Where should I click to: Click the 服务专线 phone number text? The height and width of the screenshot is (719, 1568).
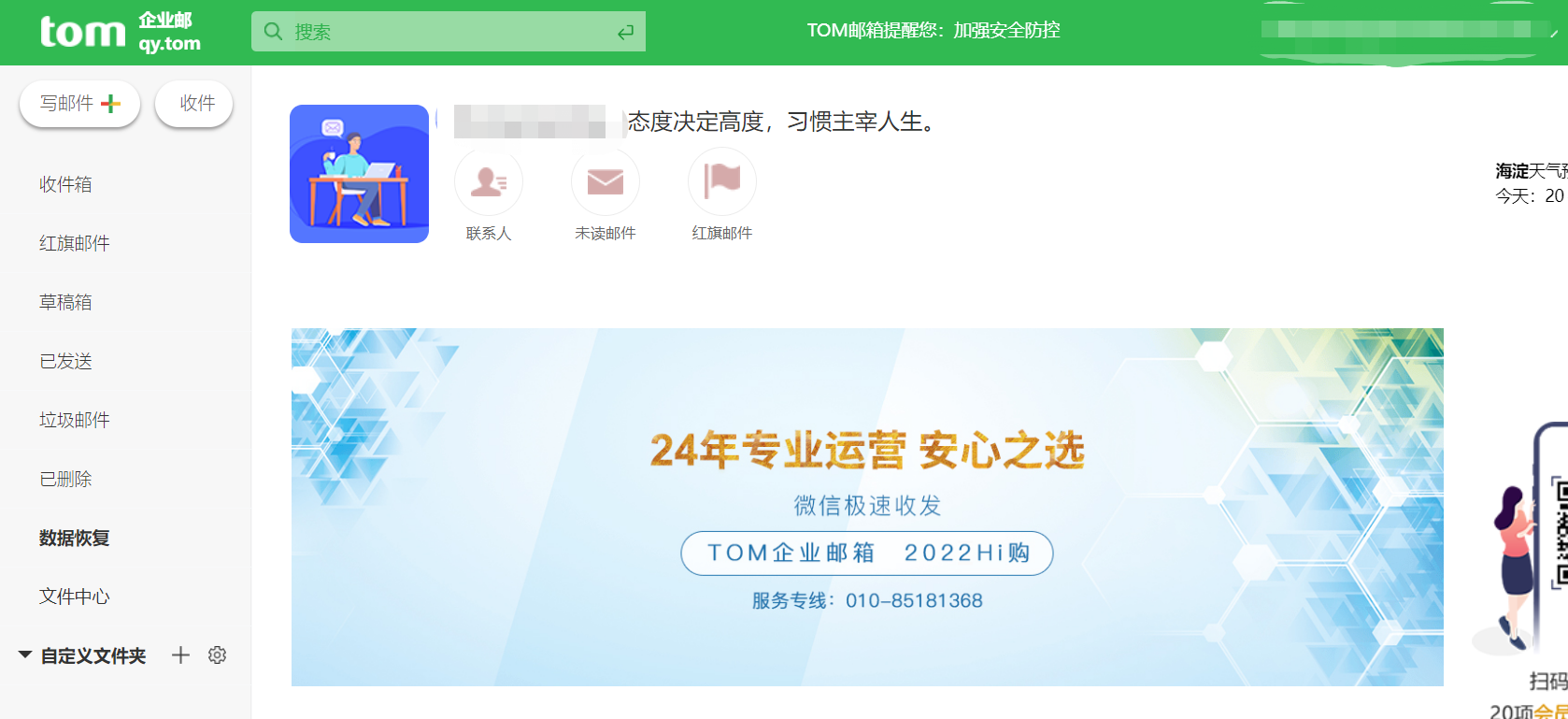[x=867, y=600]
